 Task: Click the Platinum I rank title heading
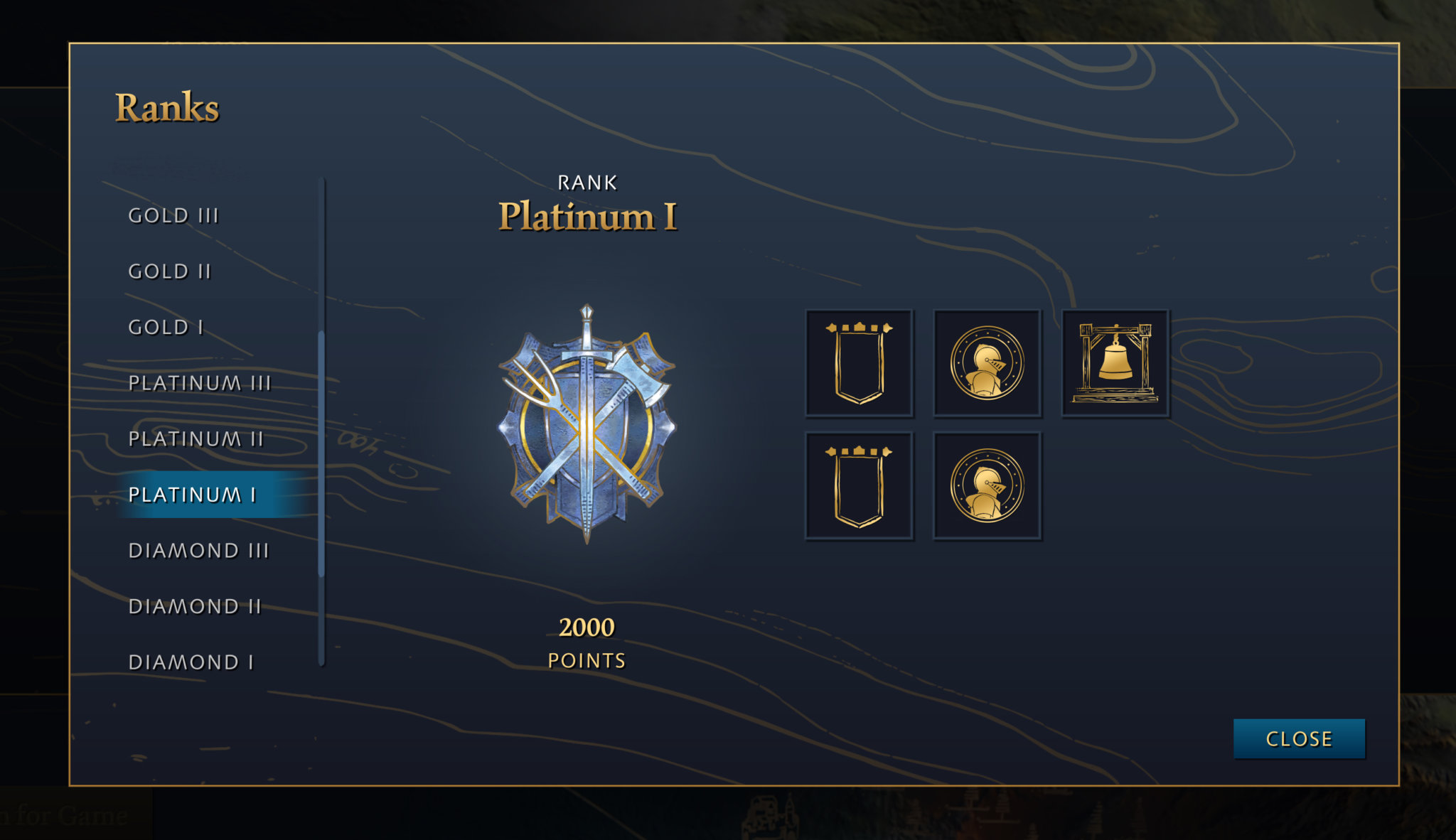(587, 216)
